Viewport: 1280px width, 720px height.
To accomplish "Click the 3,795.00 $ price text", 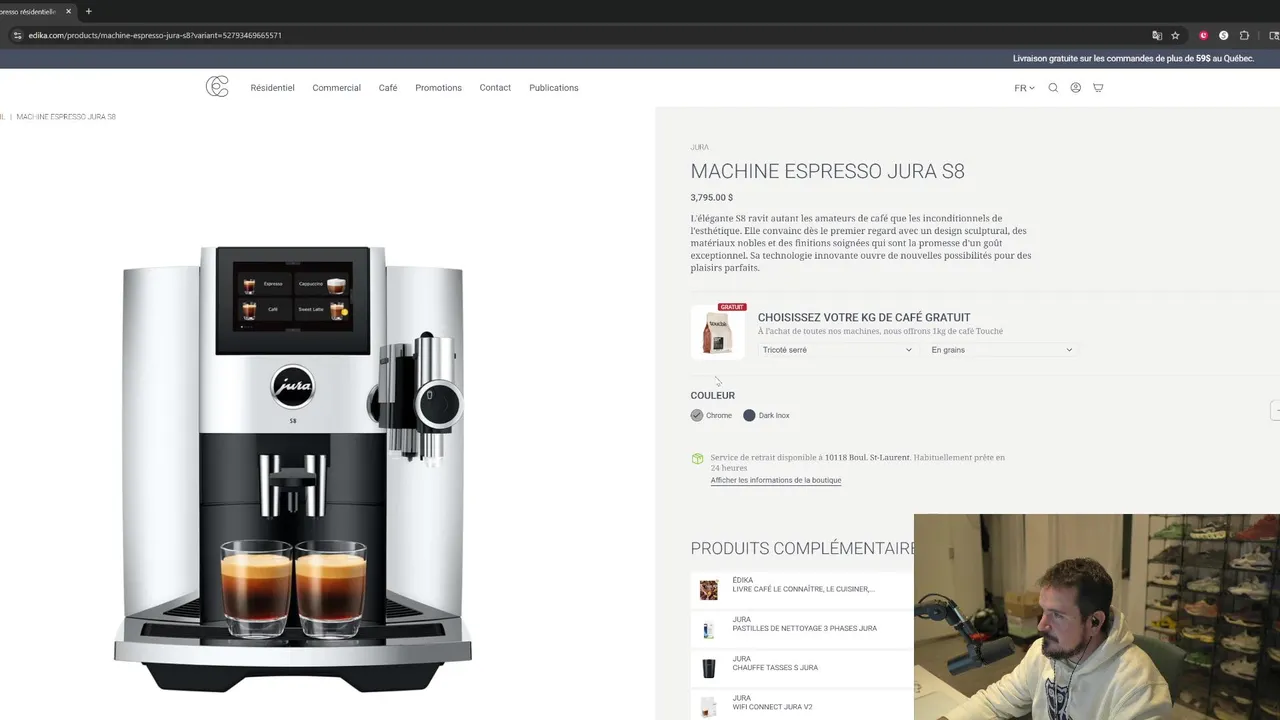I will click(711, 198).
